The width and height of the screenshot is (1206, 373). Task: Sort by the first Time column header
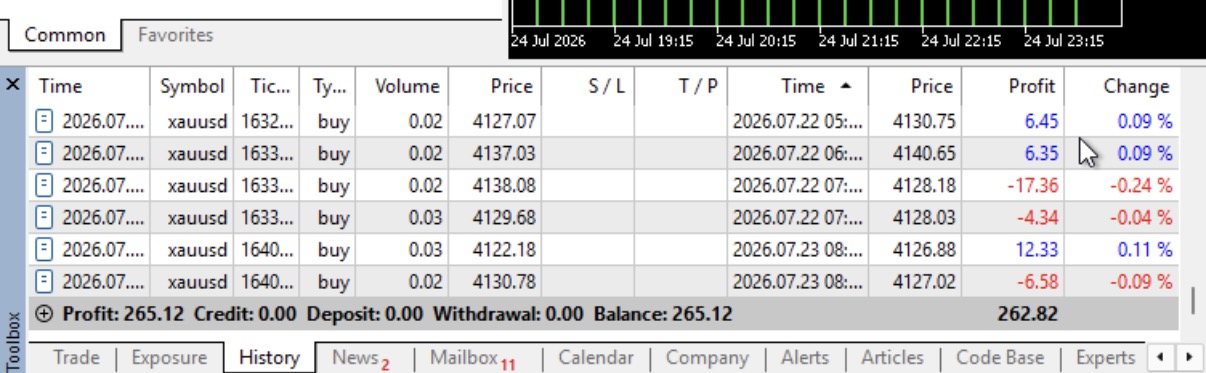click(x=89, y=86)
